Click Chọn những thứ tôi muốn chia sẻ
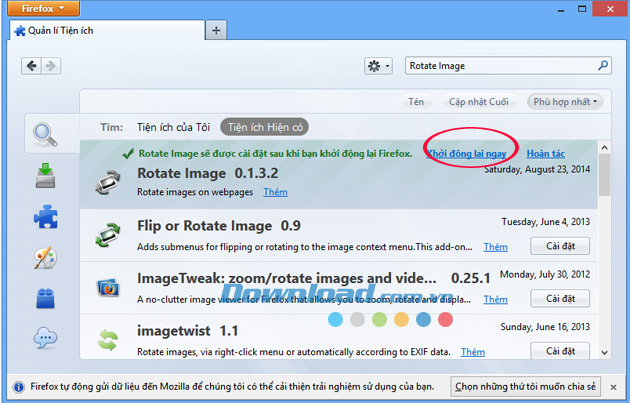 click(x=525, y=387)
